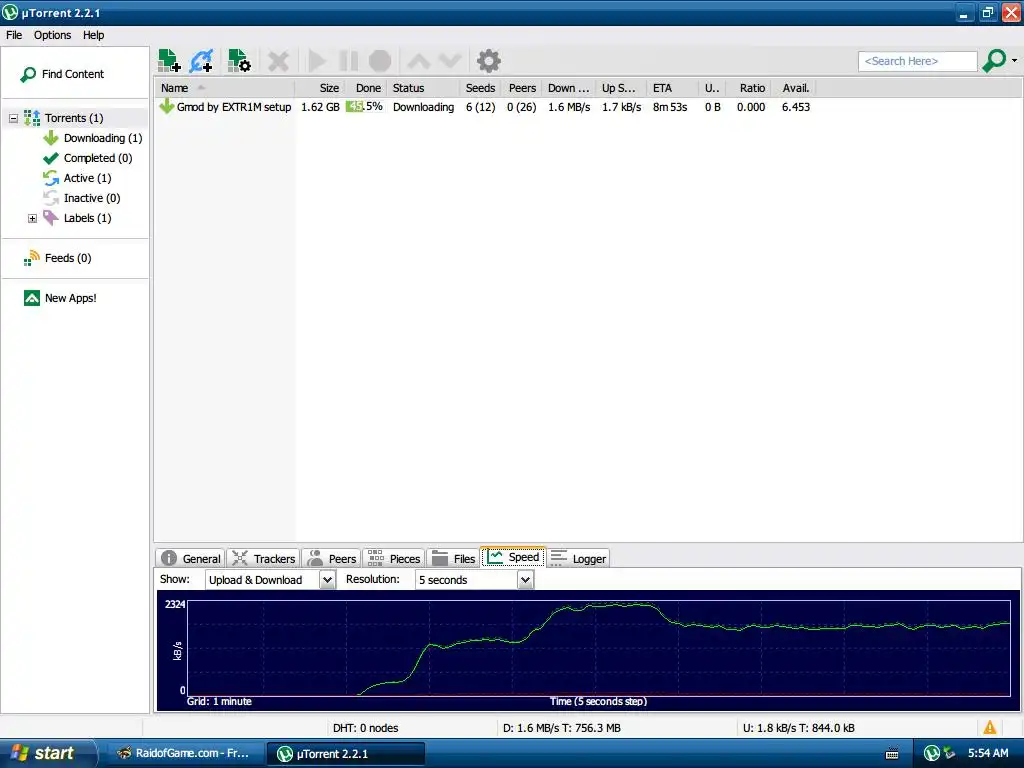Switch to RaidofGame.com taskbar window
The width and height of the screenshot is (1024, 768).
tap(184, 753)
